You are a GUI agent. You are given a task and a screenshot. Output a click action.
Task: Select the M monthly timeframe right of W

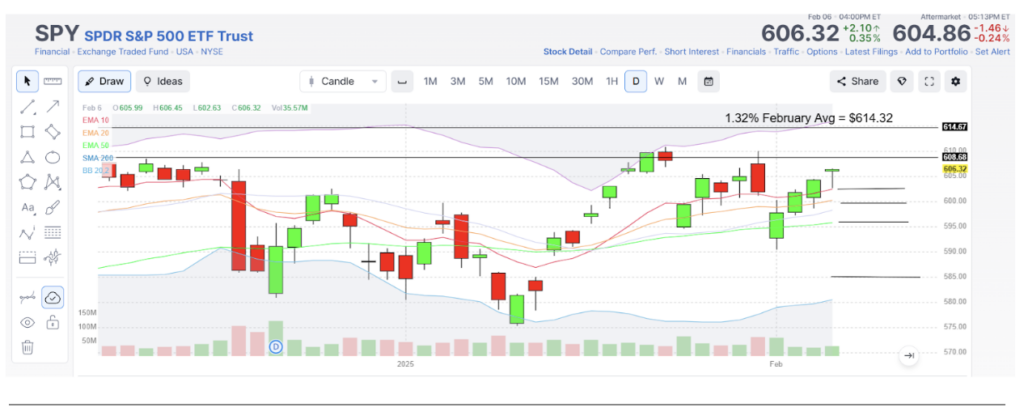[682, 82]
